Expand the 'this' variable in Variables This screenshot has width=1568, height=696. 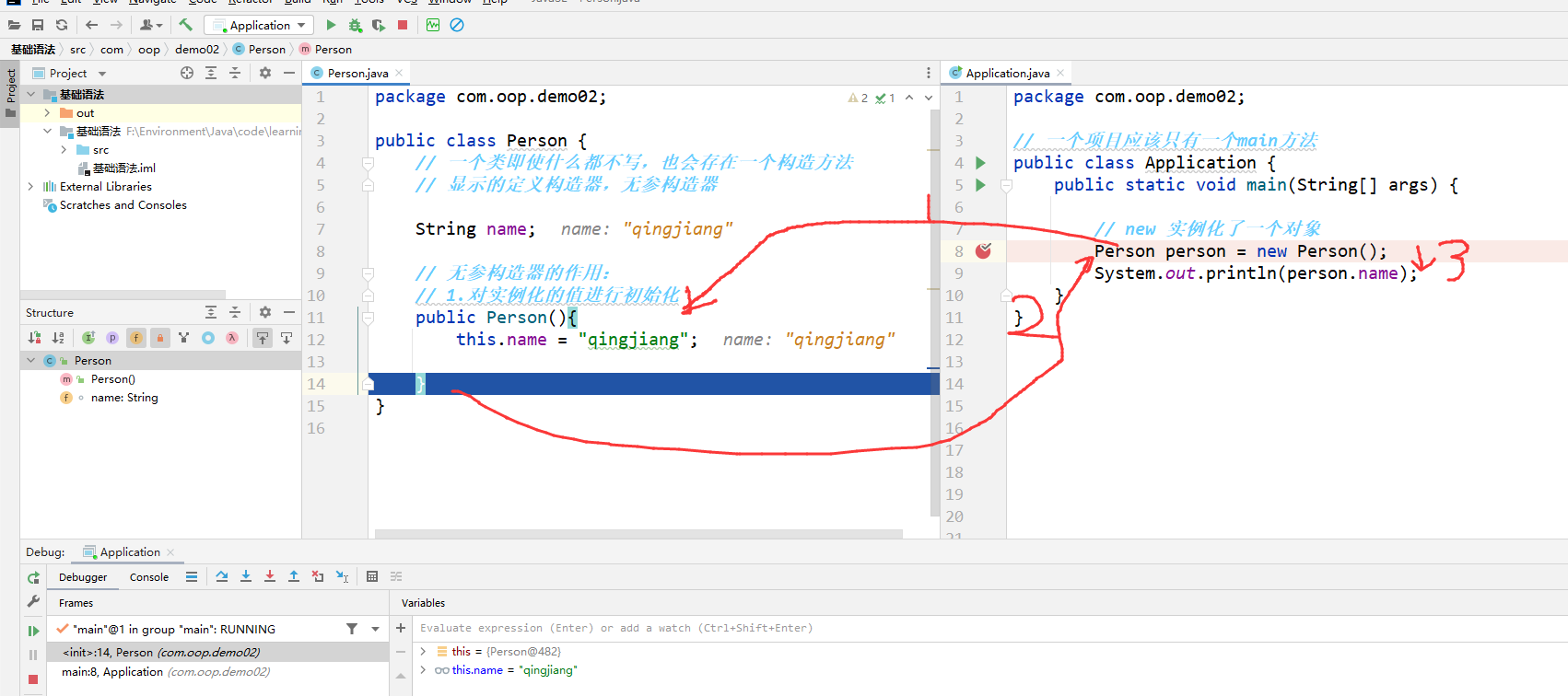click(x=423, y=651)
